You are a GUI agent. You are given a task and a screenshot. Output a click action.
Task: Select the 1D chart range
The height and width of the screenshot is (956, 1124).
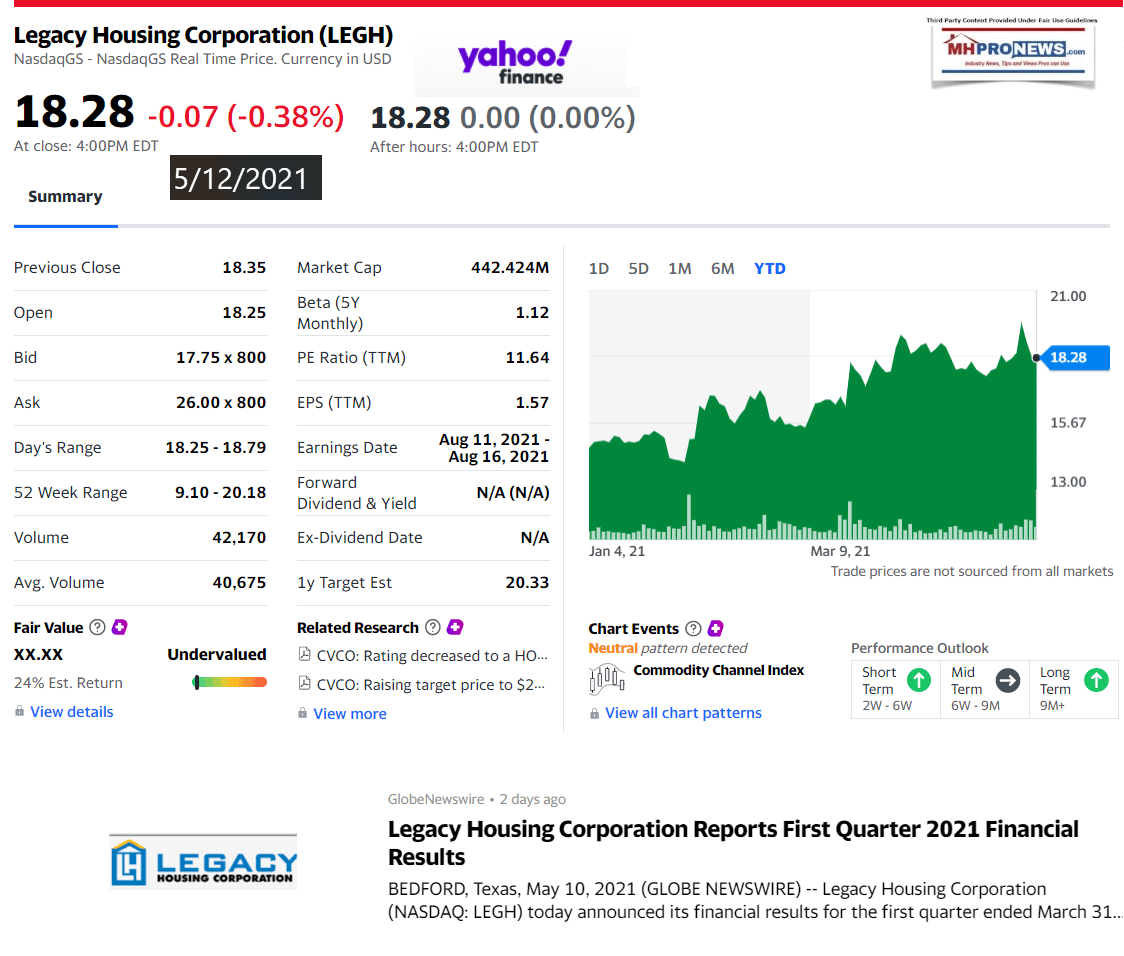599,268
